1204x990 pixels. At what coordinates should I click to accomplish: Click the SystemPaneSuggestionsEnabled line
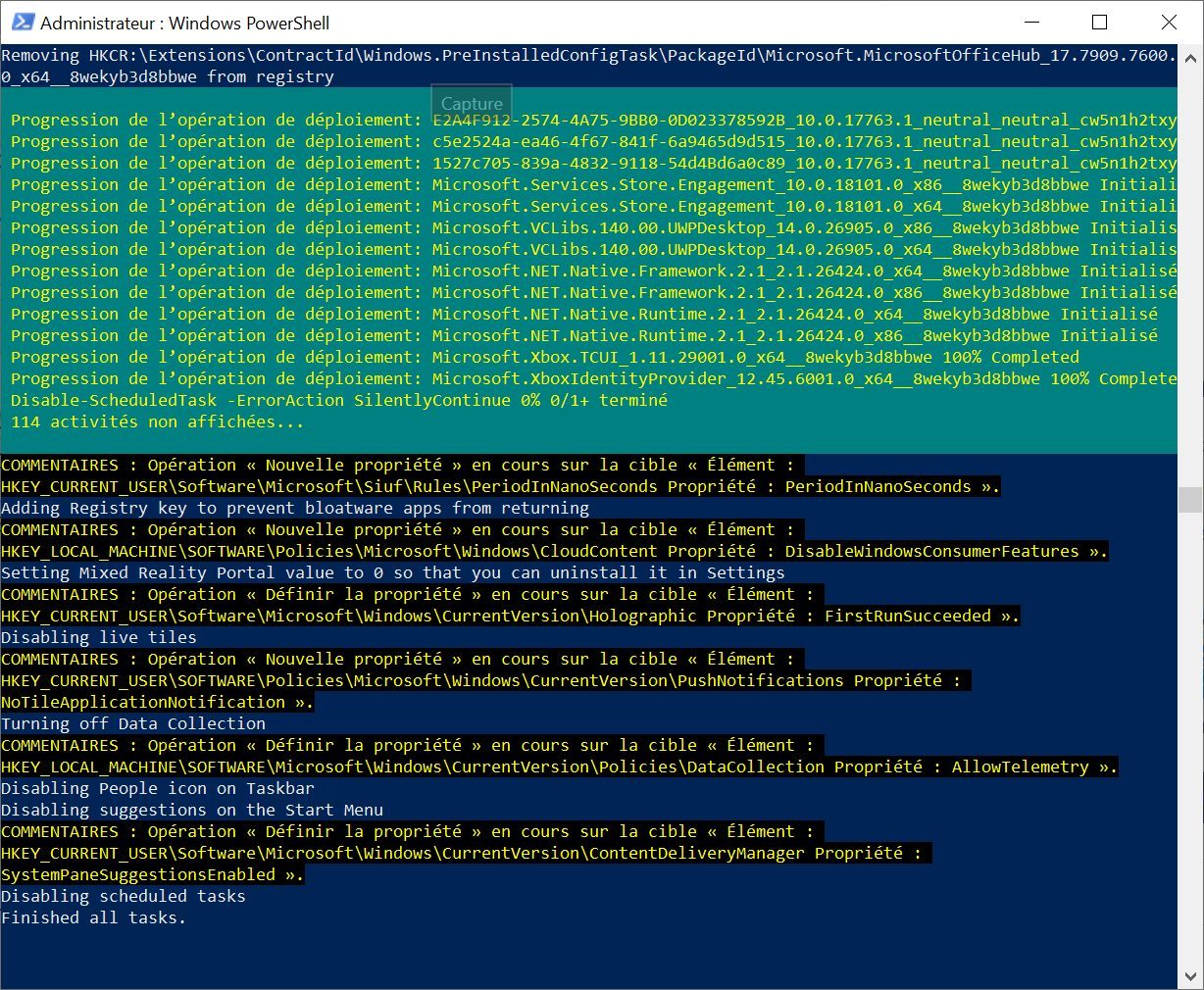[153, 874]
